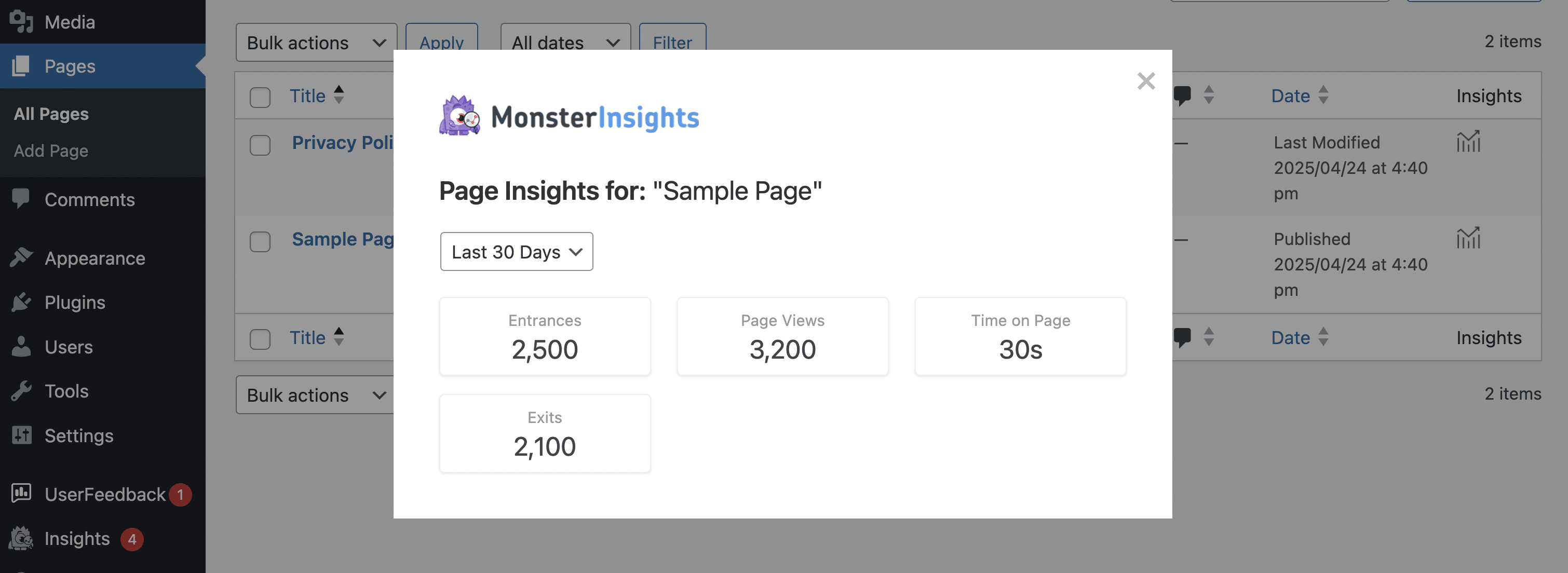
Task: Toggle the select-all checkbox in table header
Action: [x=260, y=98]
